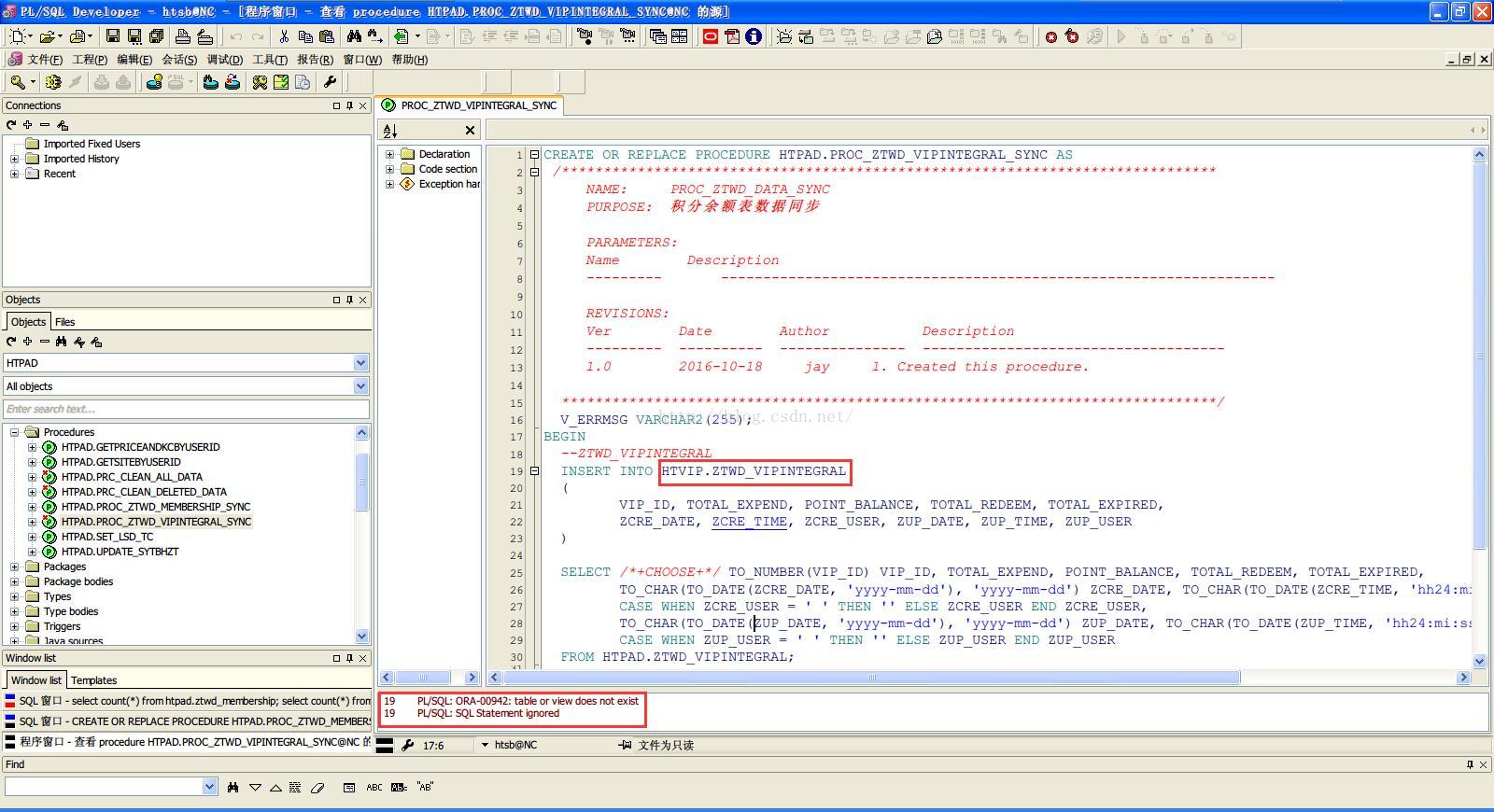Toggle the read-only pin in status bar
This screenshot has width=1494, height=812.
tap(625, 745)
